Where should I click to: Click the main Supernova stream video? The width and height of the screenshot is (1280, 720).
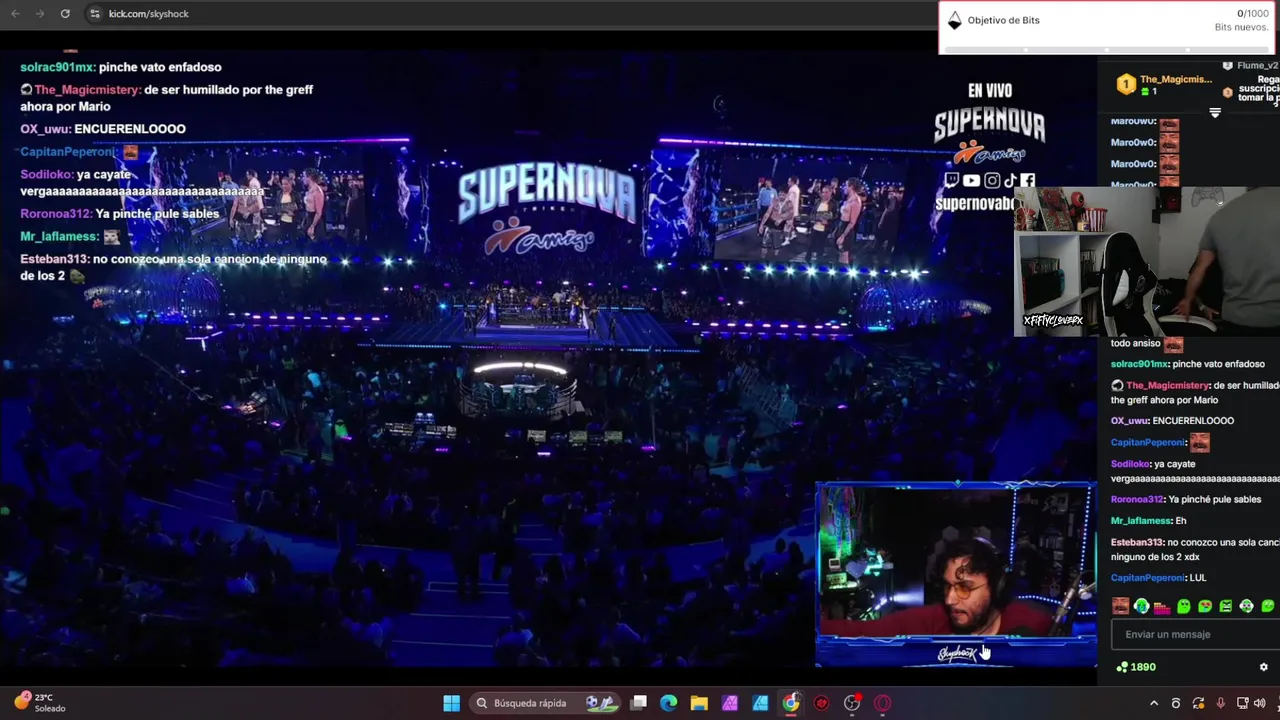click(x=548, y=360)
